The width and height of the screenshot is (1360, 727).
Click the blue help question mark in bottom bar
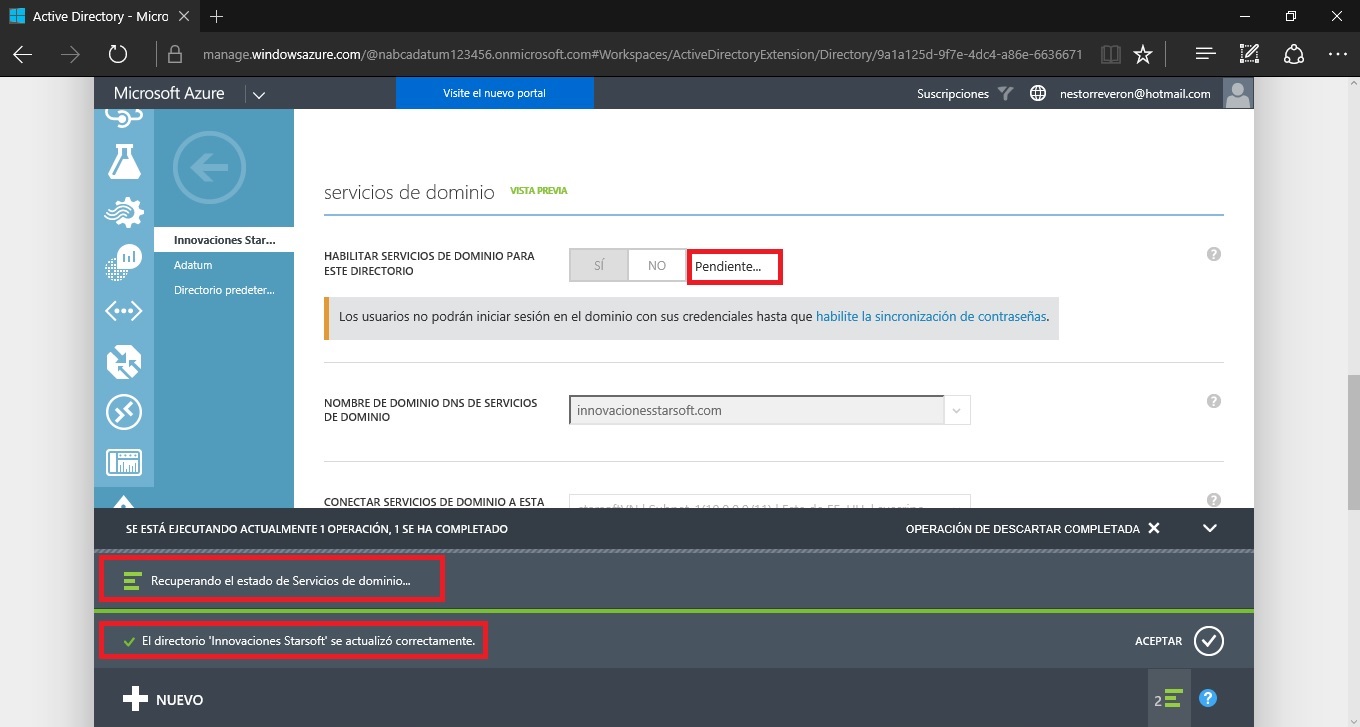tap(1207, 699)
